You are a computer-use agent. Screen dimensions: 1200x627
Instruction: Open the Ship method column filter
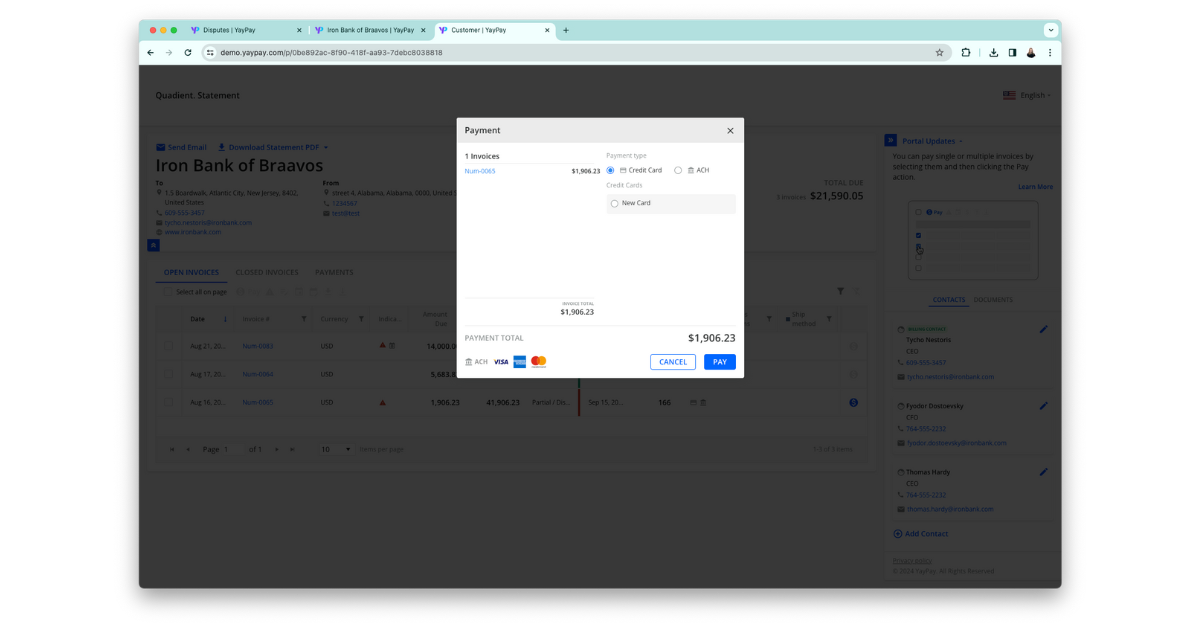[x=828, y=319]
